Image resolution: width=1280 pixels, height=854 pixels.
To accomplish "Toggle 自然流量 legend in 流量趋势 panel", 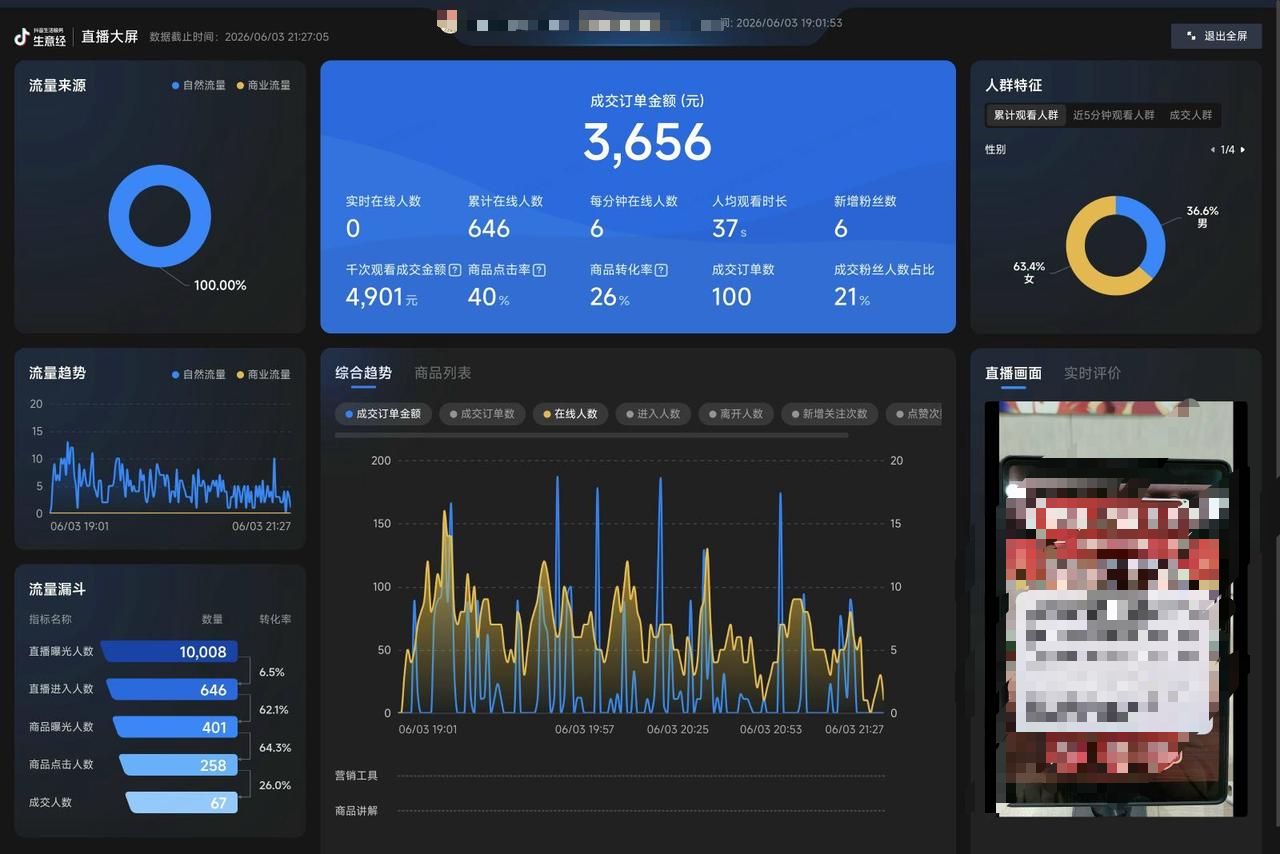I will [199, 375].
